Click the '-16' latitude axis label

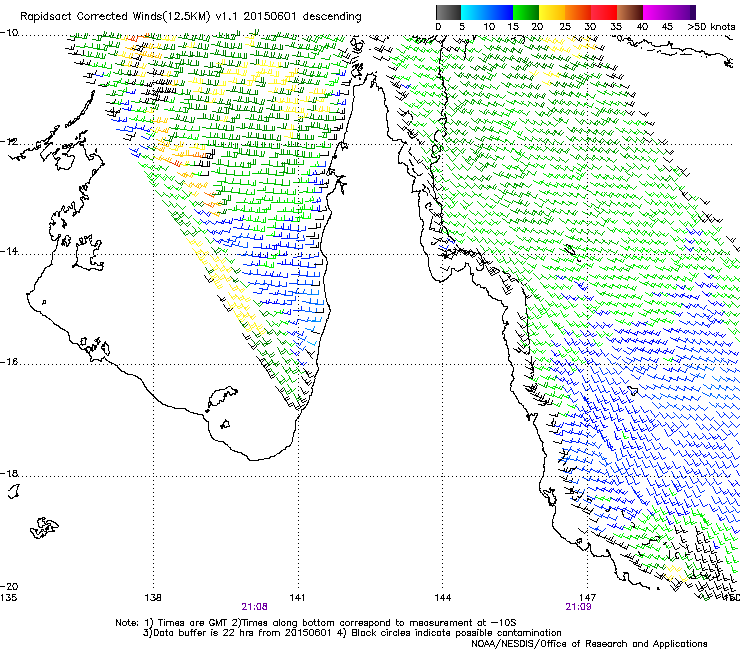pos(9,362)
